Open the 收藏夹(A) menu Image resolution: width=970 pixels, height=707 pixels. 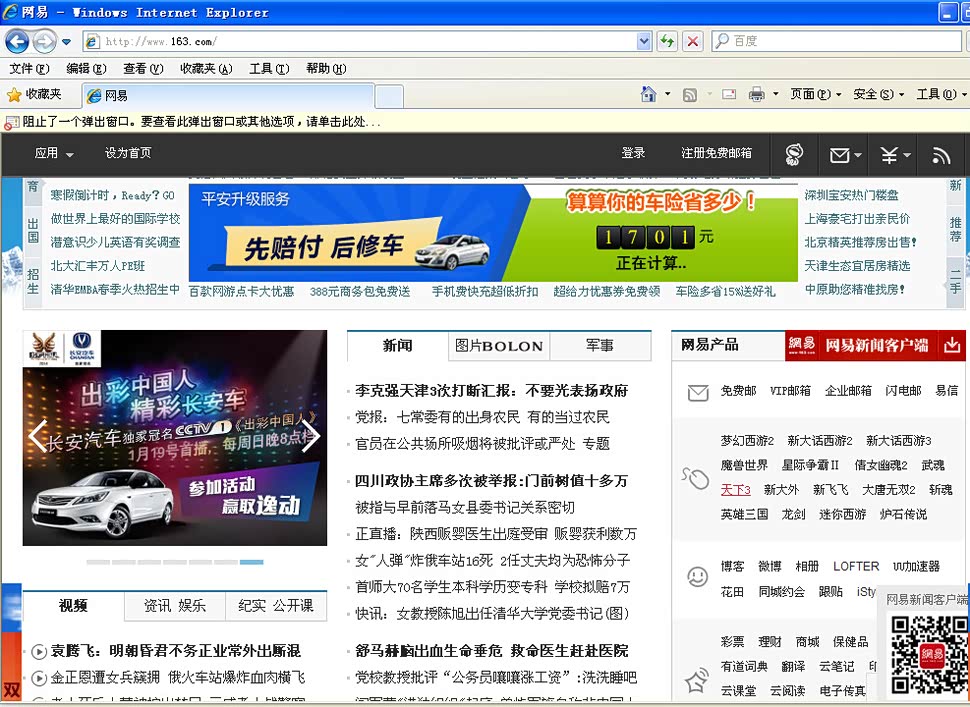point(206,69)
